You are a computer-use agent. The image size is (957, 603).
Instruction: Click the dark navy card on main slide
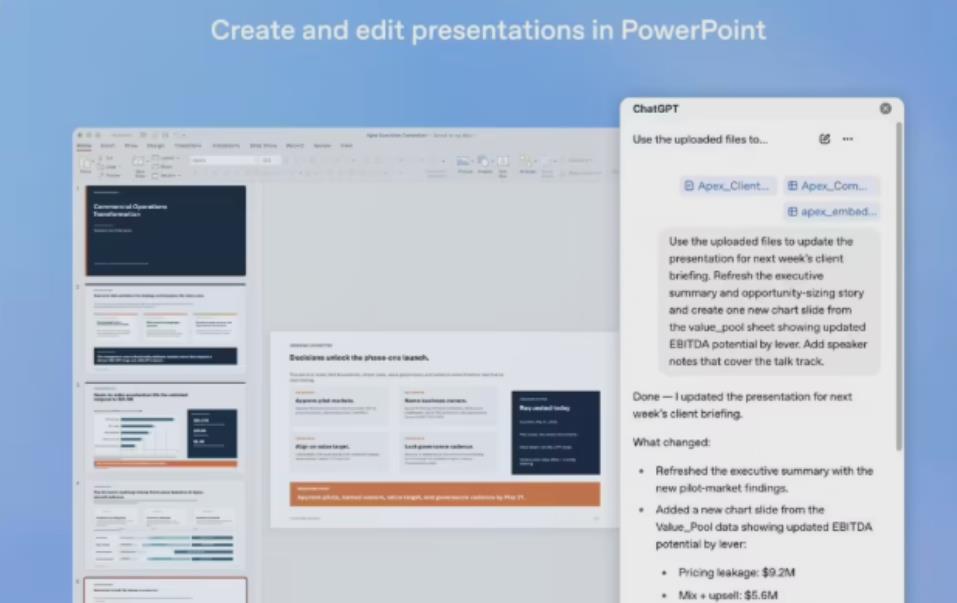[x=555, y=433]
